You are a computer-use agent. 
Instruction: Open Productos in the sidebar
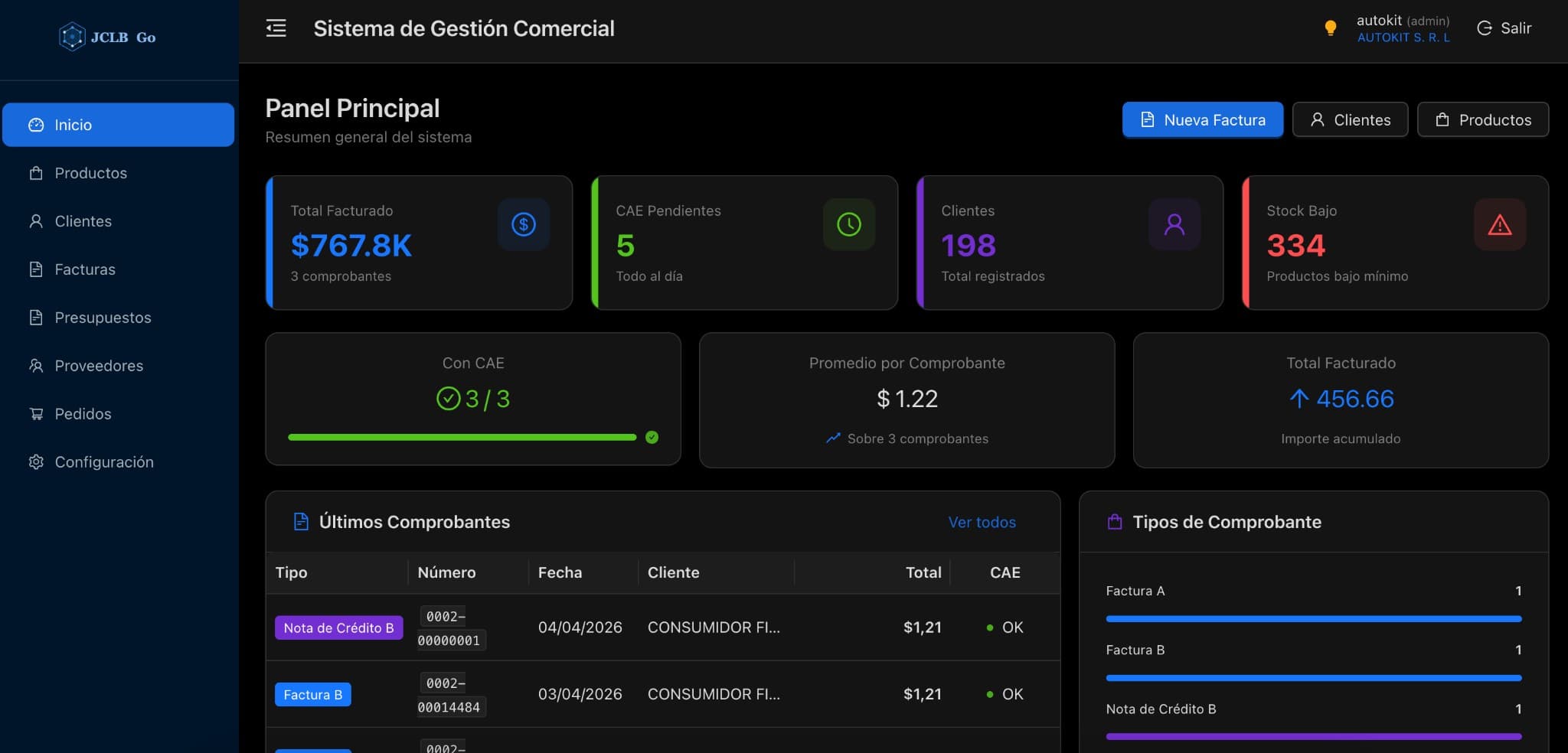point(90,173)
